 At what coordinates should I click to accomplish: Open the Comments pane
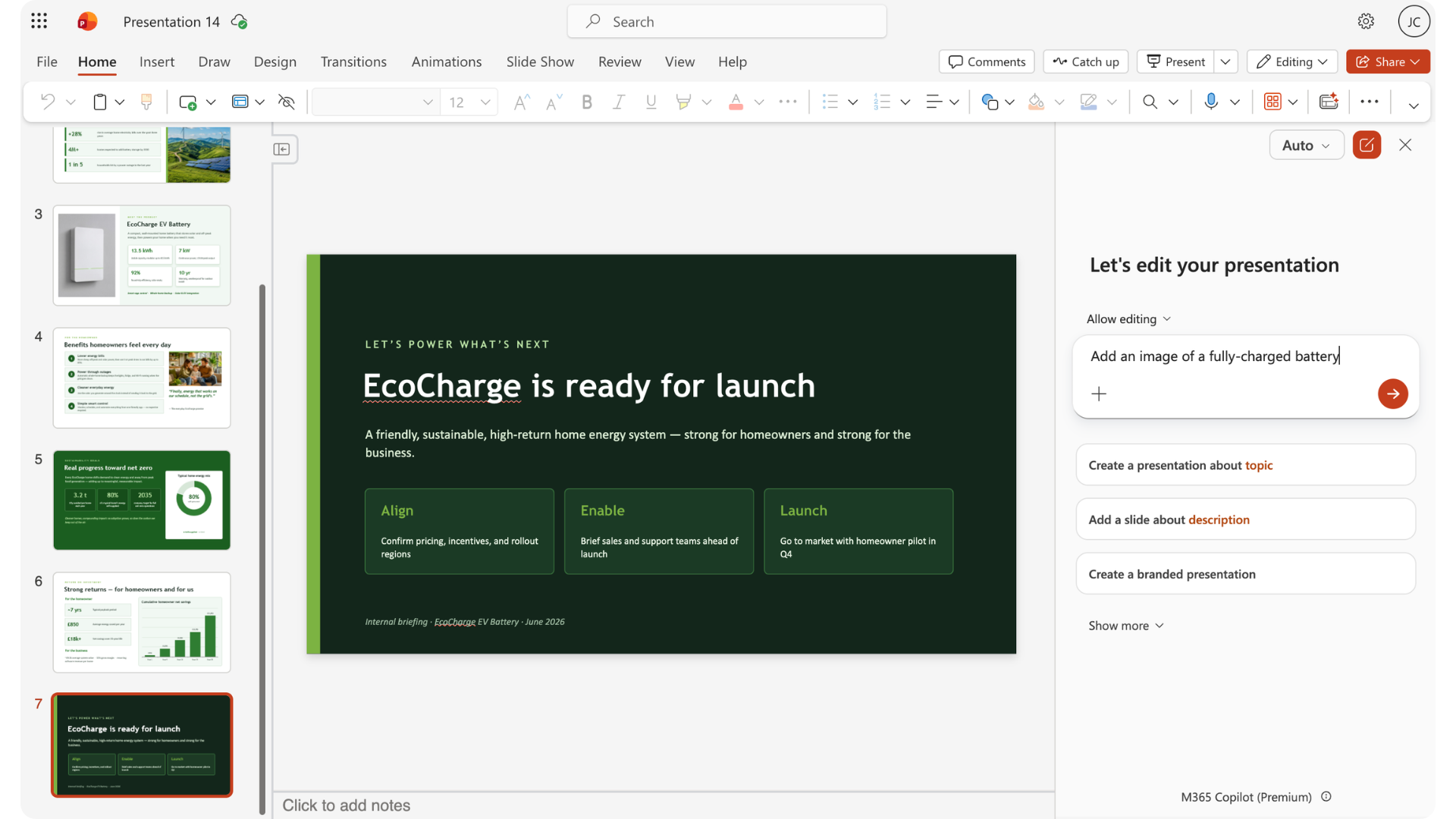coord(987,61)
